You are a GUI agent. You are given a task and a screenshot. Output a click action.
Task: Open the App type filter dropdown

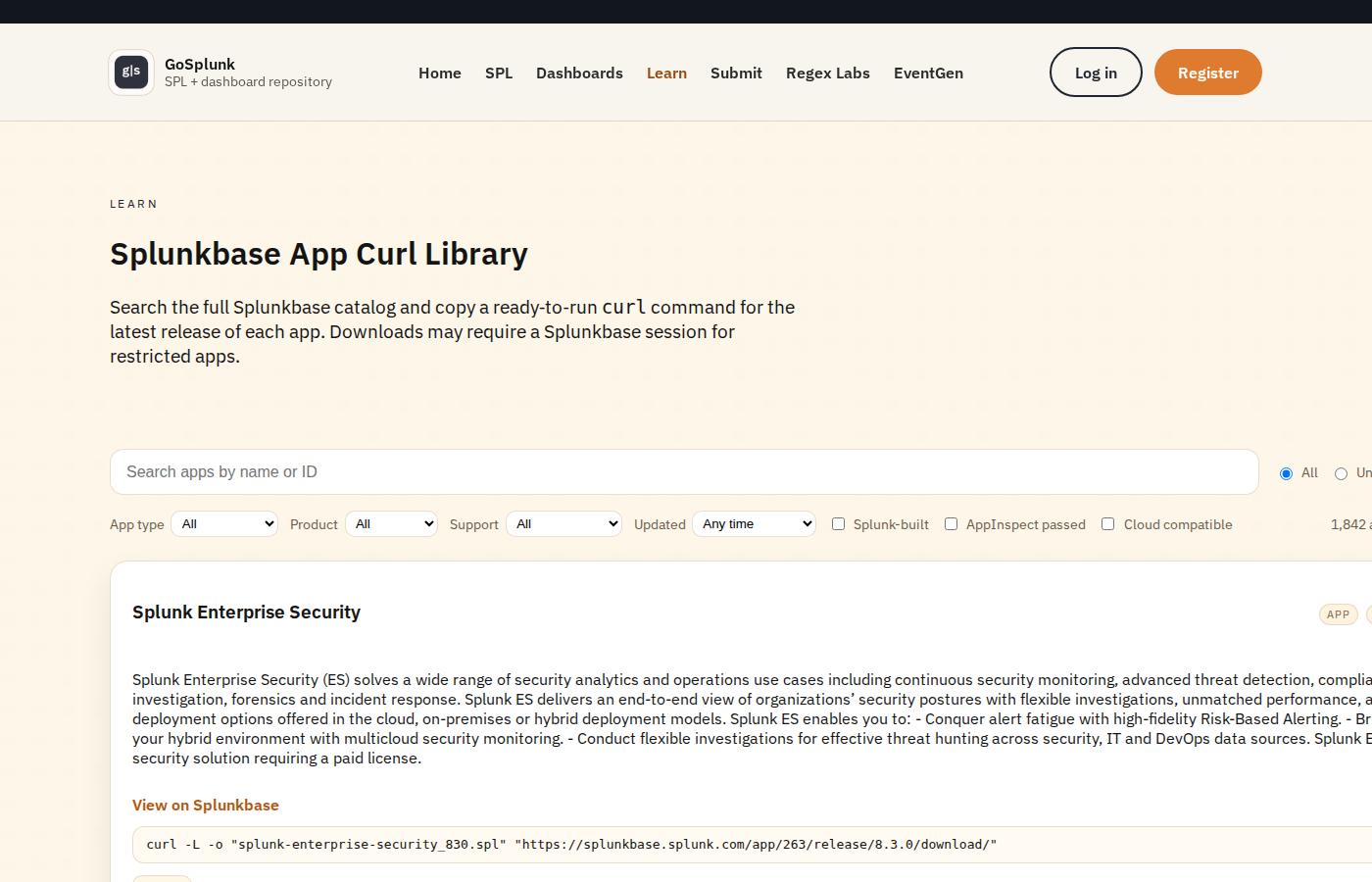point(223,523)
